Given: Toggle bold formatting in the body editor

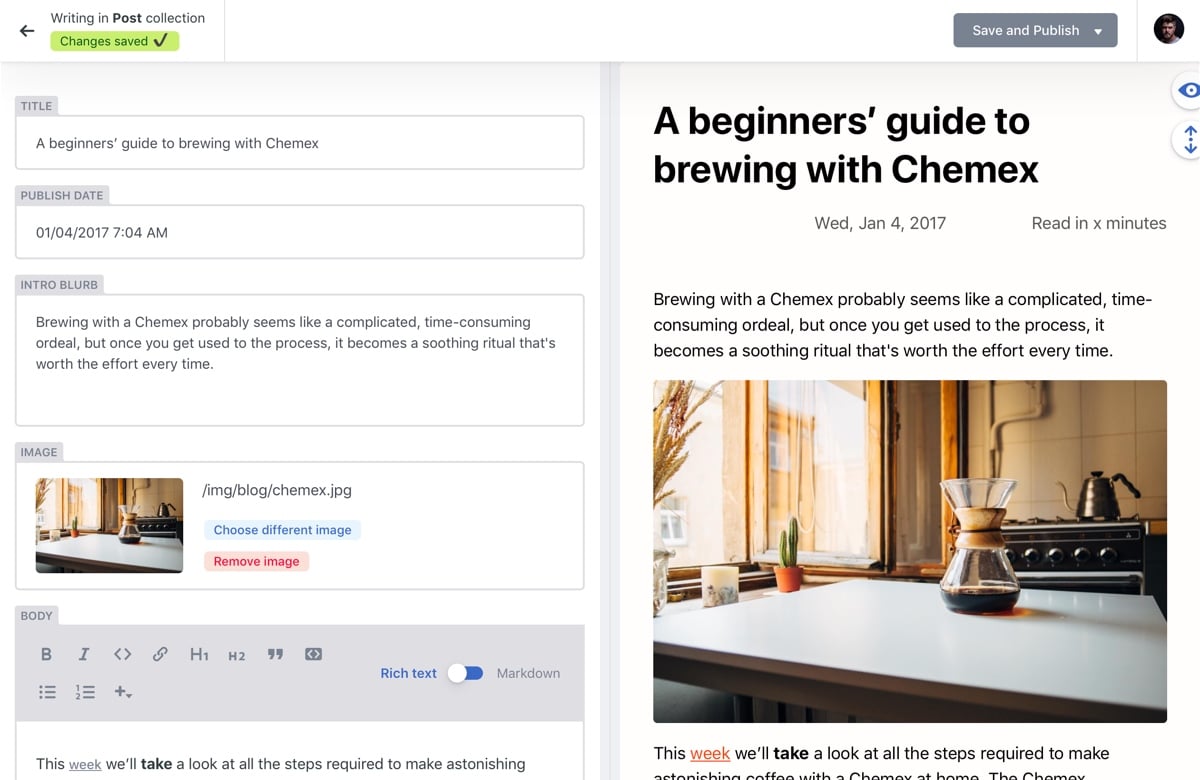Looking at the screenshot, I should click(46, 654).
